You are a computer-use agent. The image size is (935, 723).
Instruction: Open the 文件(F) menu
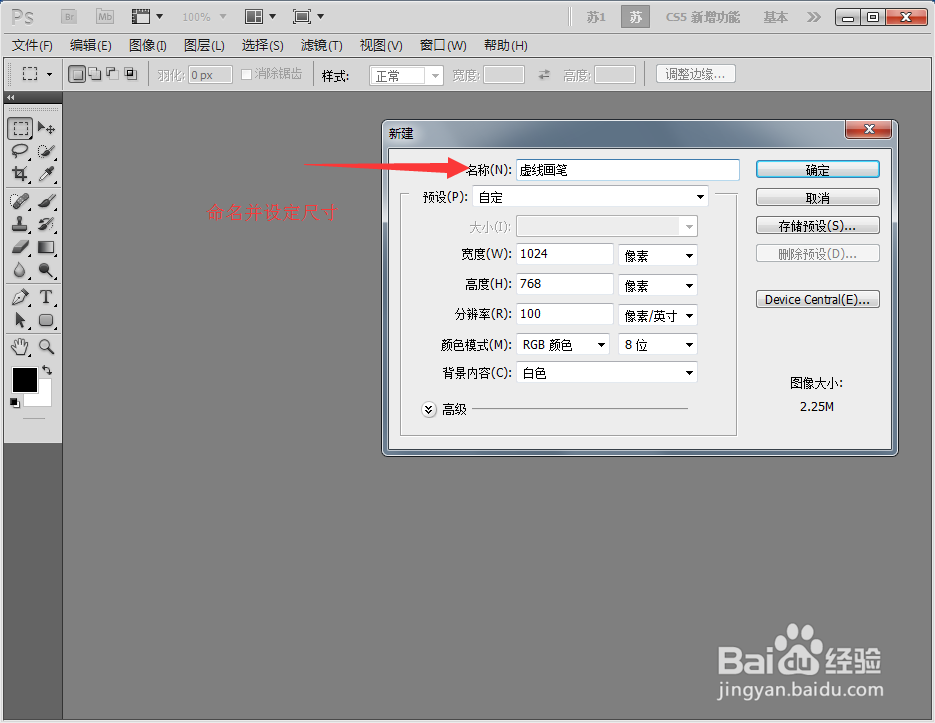tap(32, 45)
